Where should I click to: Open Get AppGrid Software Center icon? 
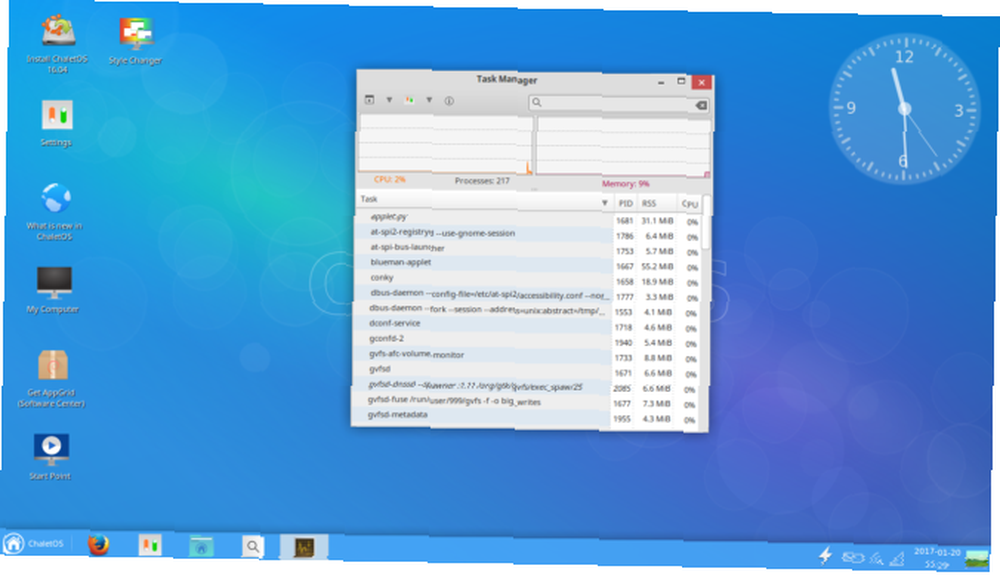click(52, 379)
